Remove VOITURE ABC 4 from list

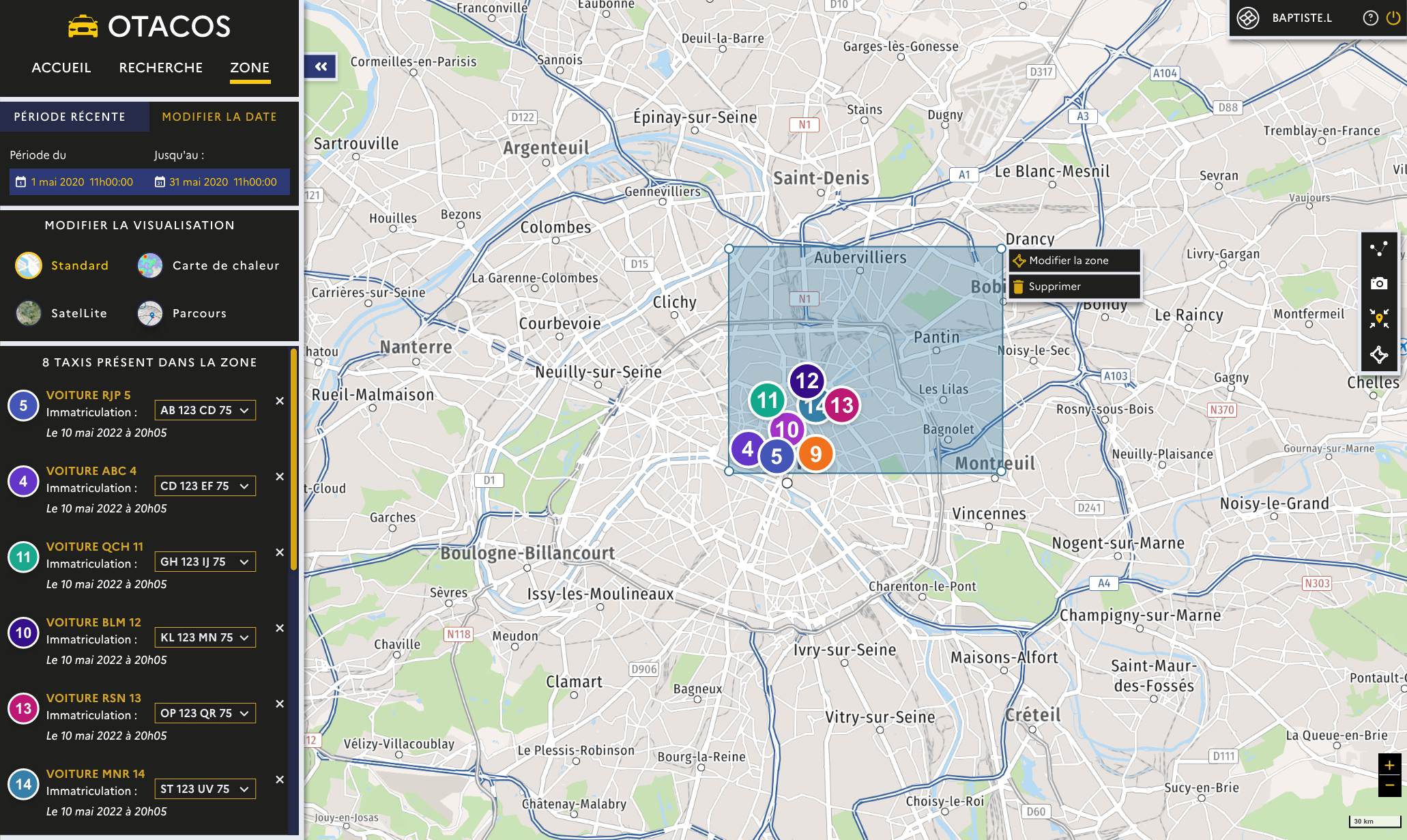point(279,476)
